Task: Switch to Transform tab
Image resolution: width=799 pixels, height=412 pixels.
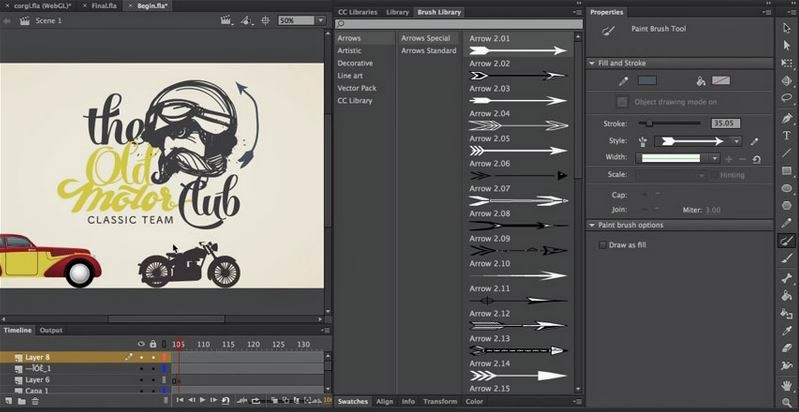Action: pos(440,401)
